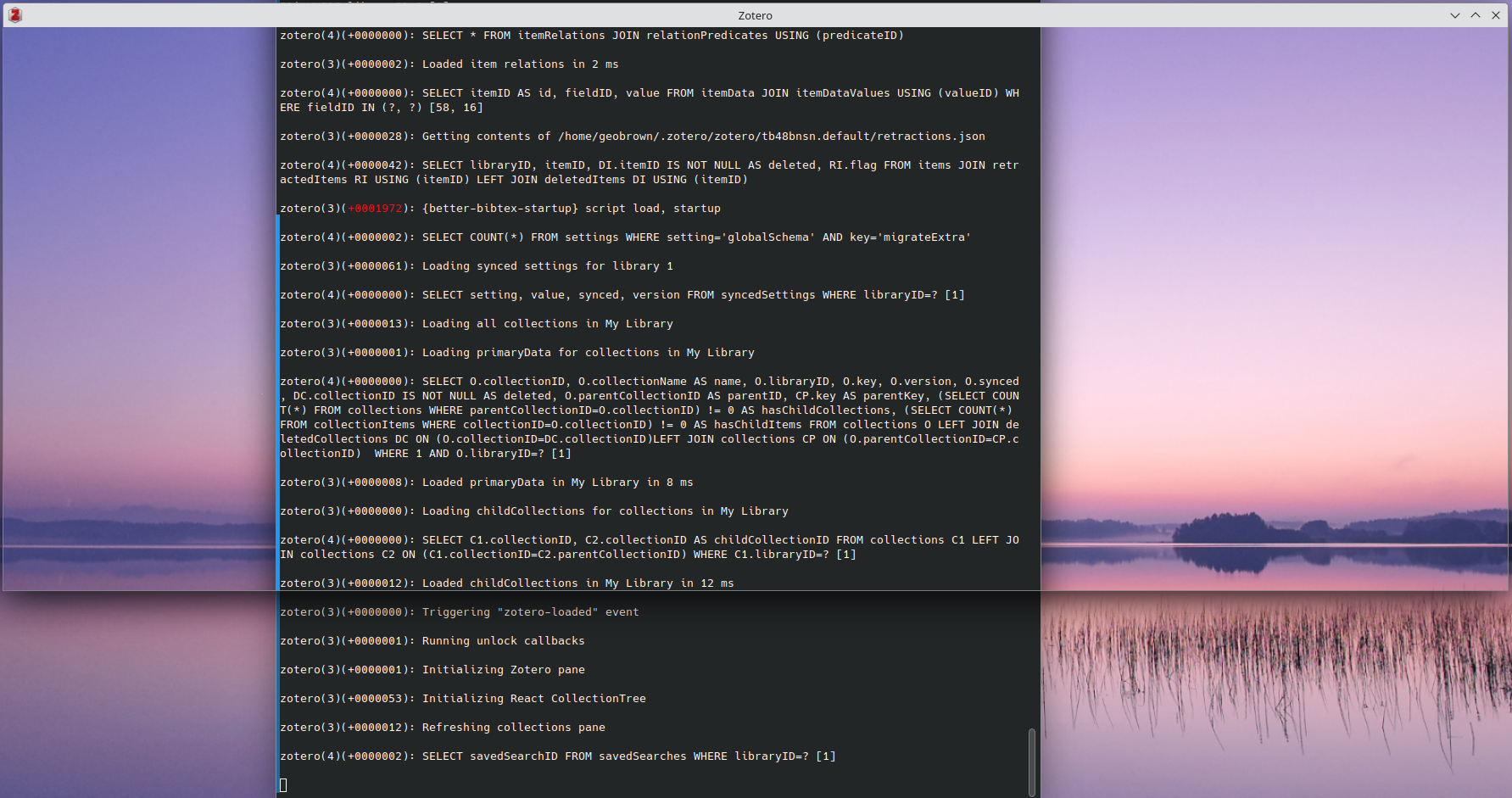Click "Loading primaryData for collections in My Library"
Viewport: 1512px width, 798px height.
coord(589,353)
